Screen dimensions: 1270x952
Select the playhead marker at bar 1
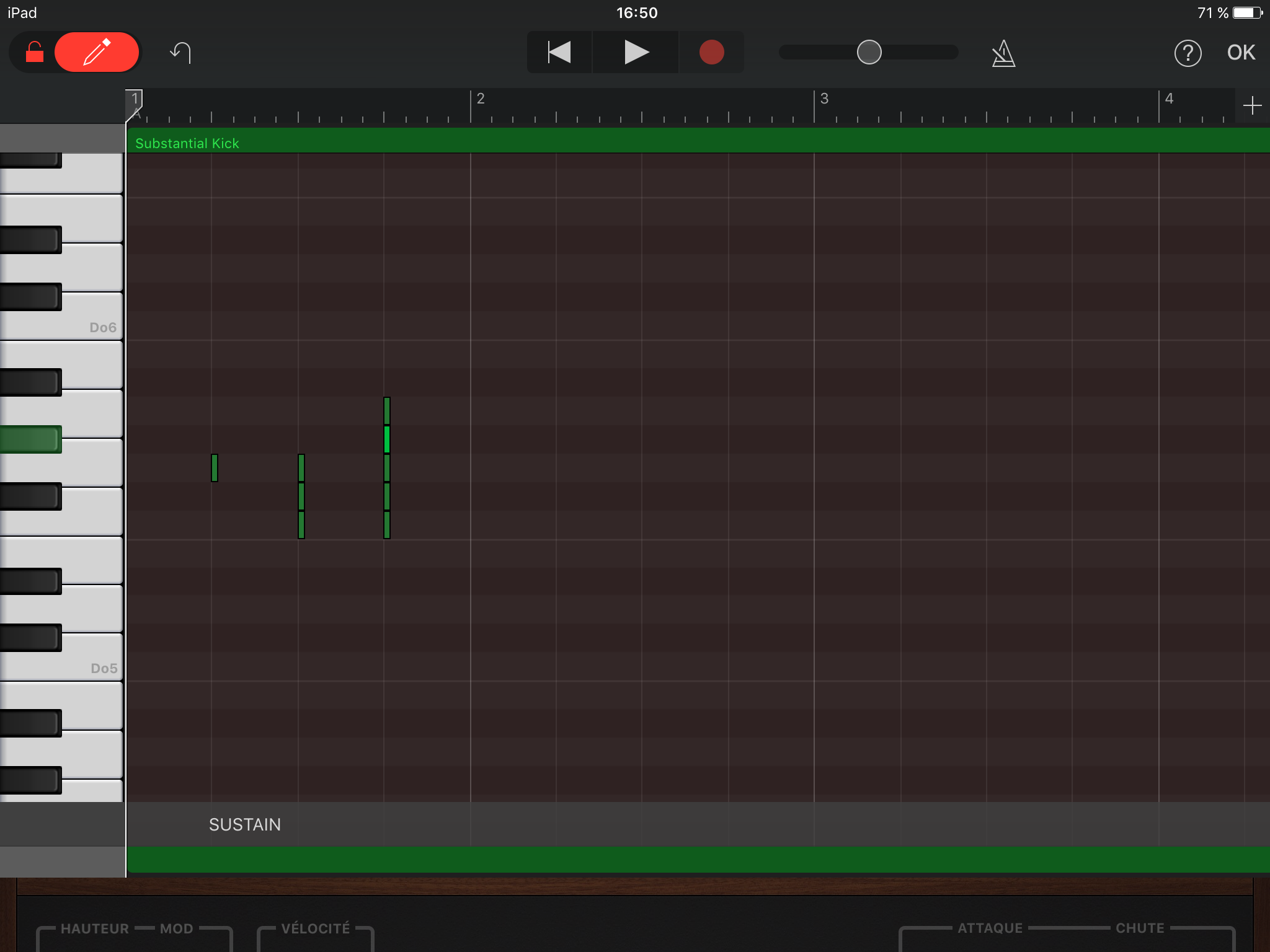point(135,104)
